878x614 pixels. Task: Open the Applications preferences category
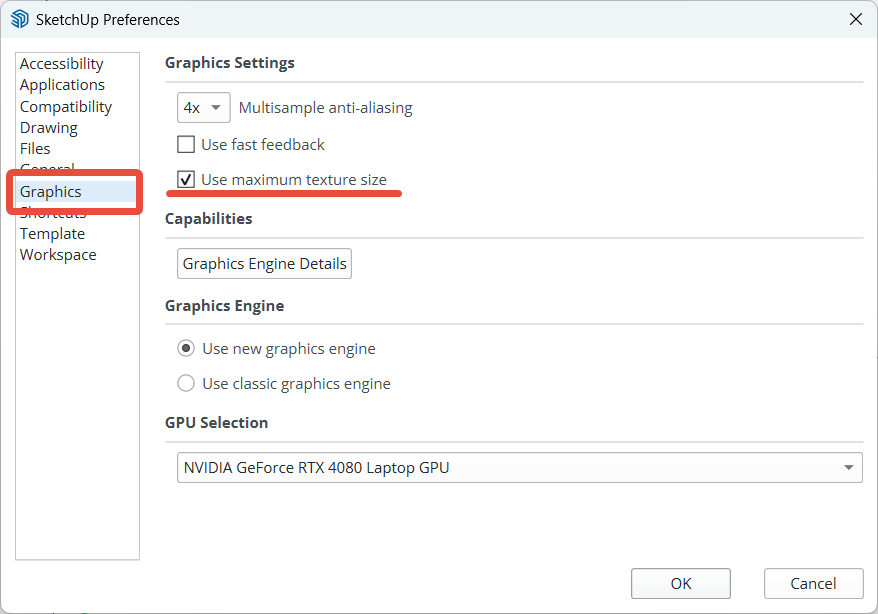[62, 85]
